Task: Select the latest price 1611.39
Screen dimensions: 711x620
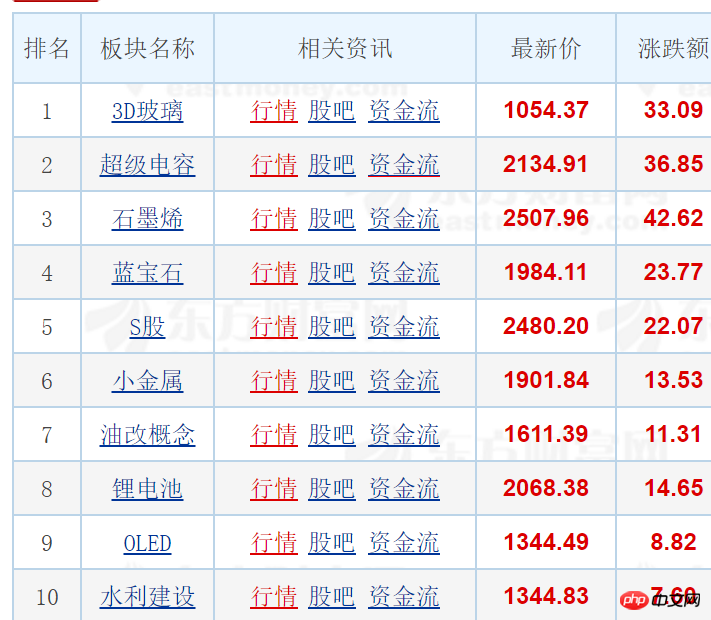Action: tap(546, 434)
